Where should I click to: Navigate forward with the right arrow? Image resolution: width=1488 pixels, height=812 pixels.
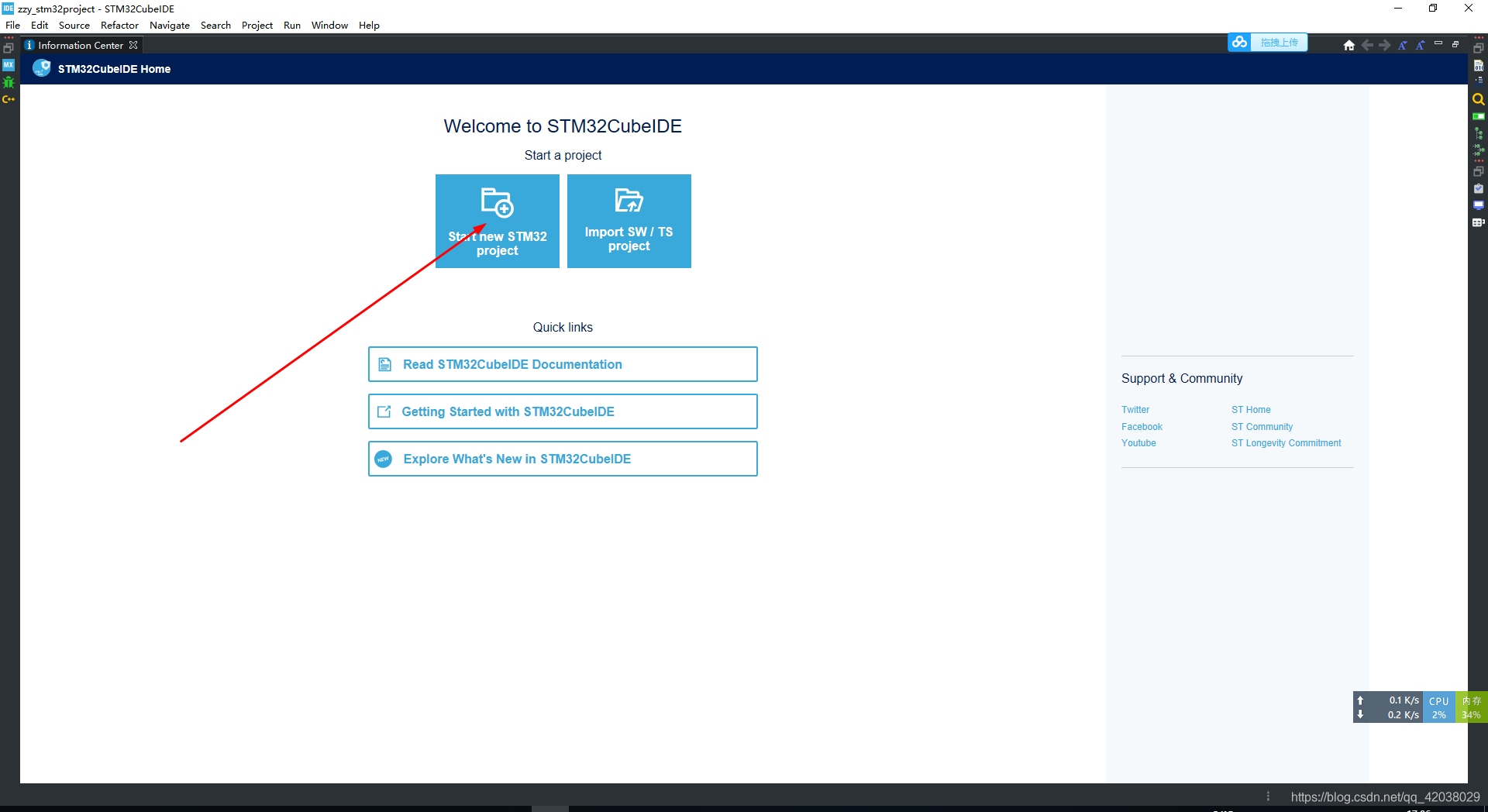point(1384,45)
